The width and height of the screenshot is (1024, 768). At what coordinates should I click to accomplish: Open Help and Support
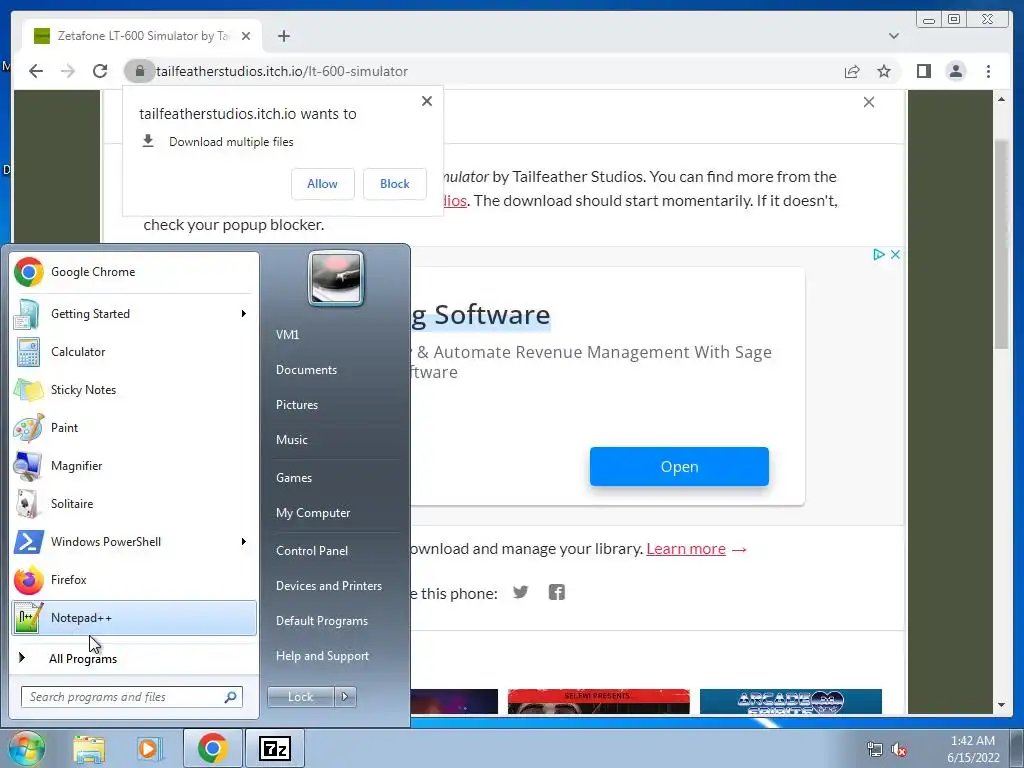point(322,656)
